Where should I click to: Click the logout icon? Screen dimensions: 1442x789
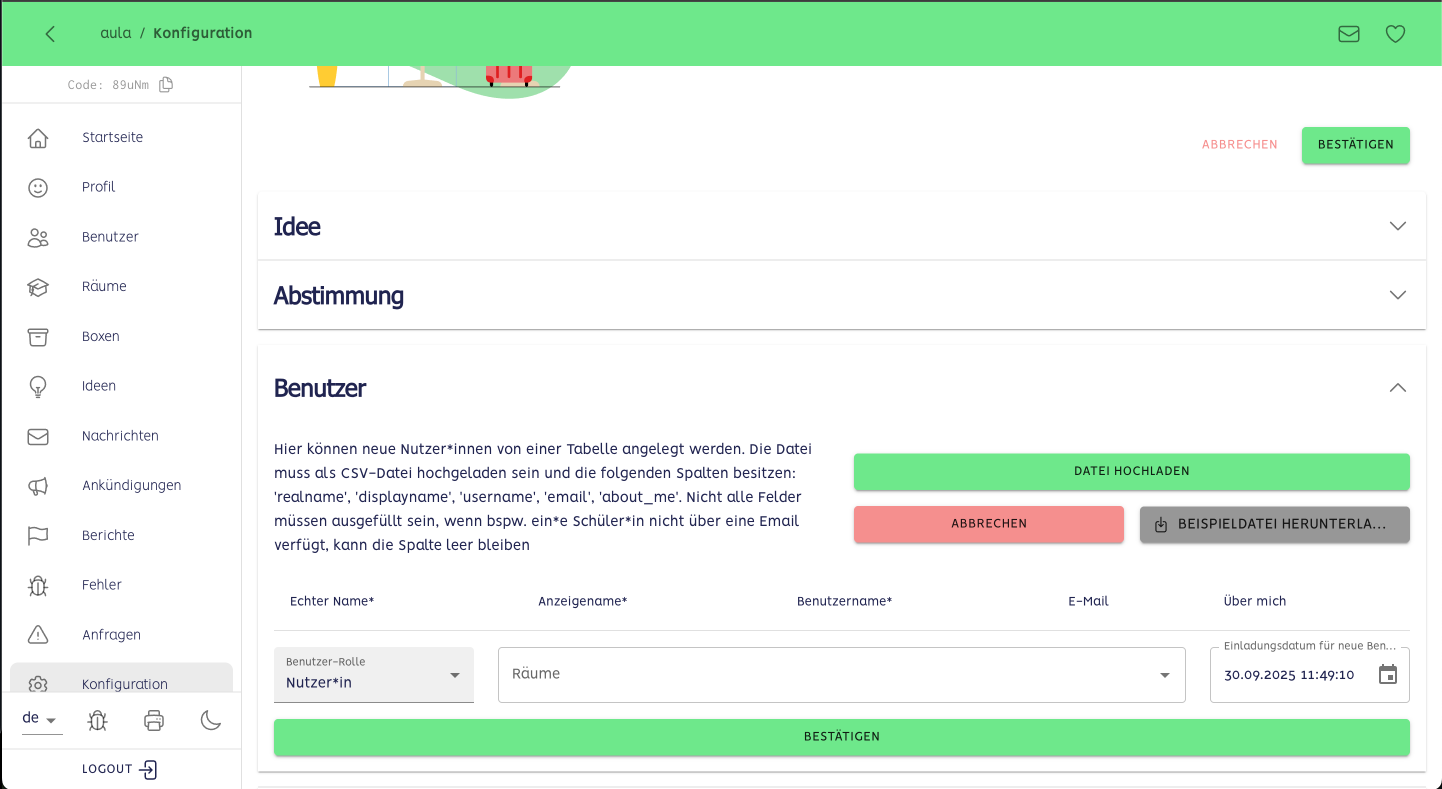point(148,769)
